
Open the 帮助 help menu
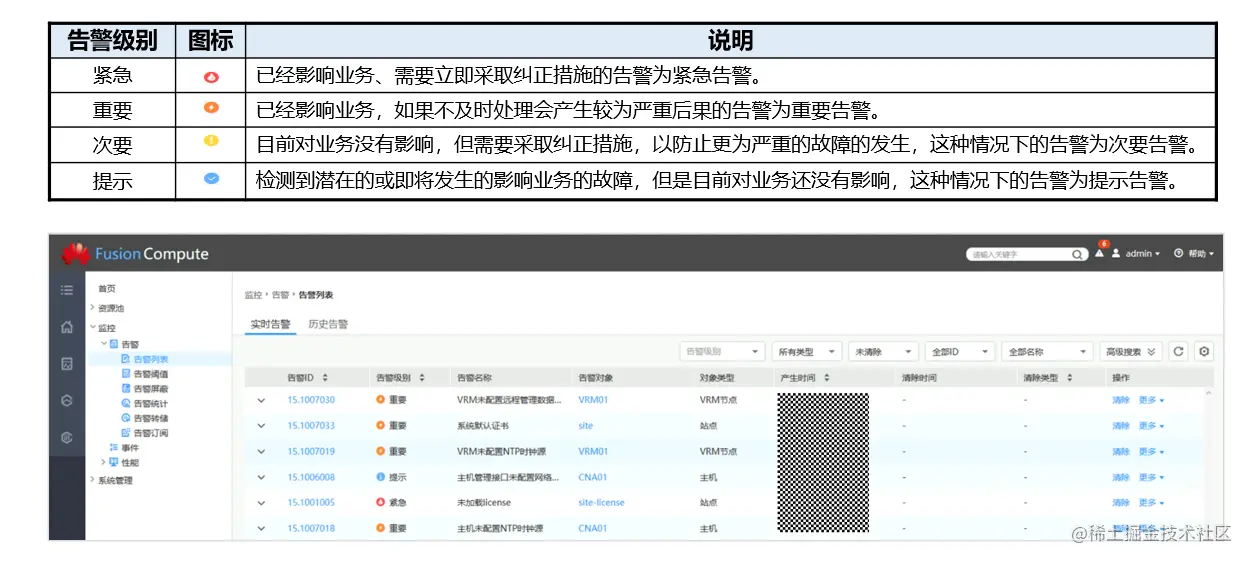[1195, 254]
